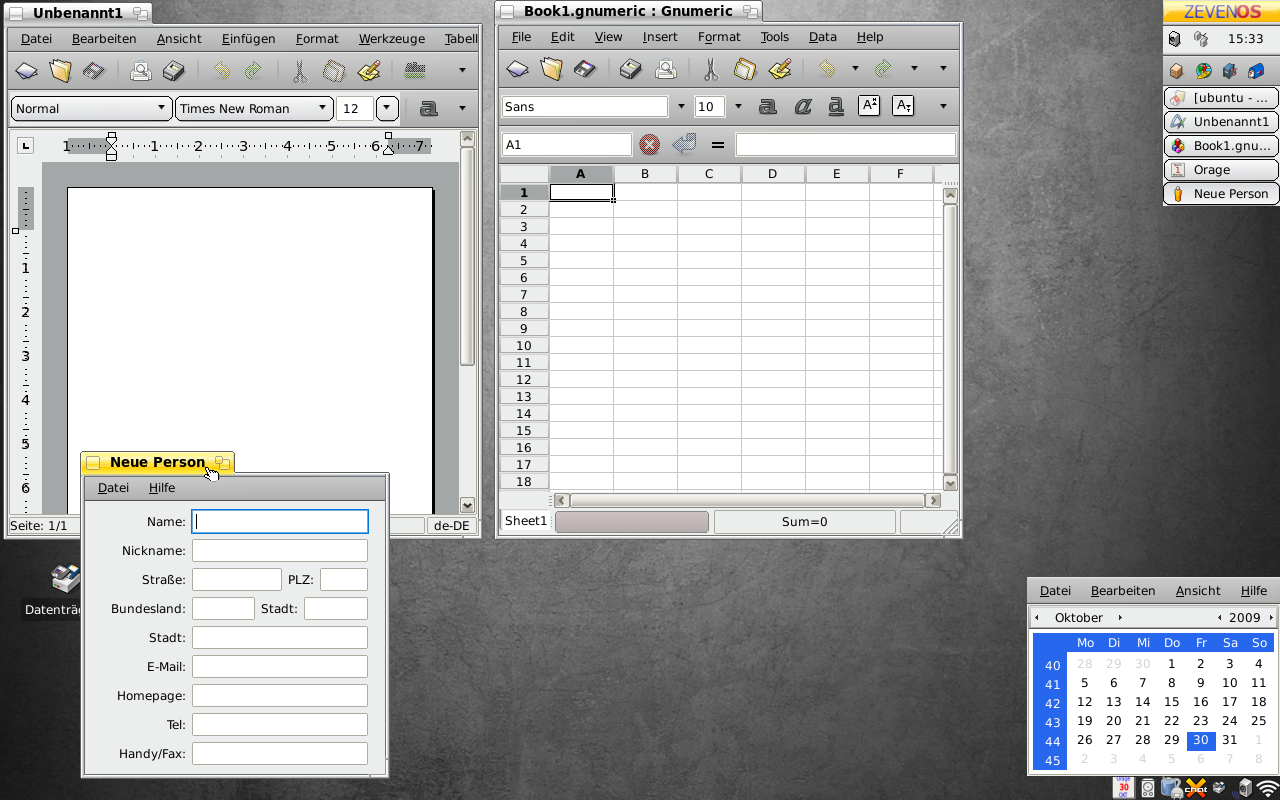This screenshot has height=800, width=1280.
Task: Select the Sheet1 tab in Gnumeric
Action: tap(526, 521)
